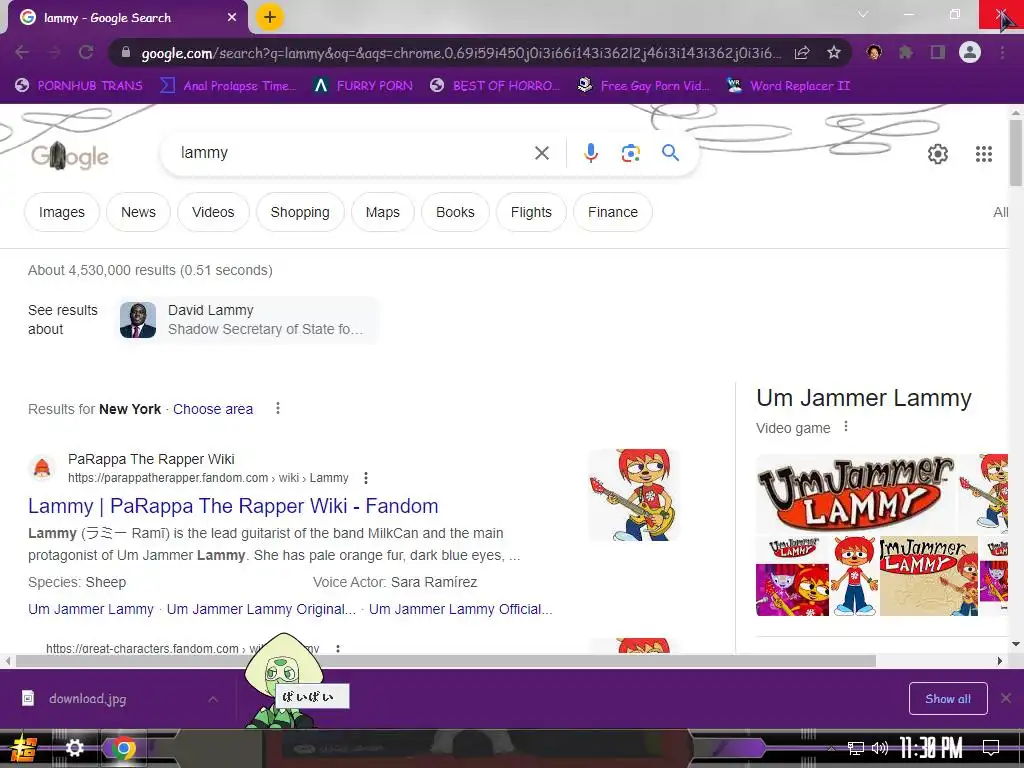Bookmark this page with the star icon
This screenshot has width=1024, height=768.
(833, 53)
